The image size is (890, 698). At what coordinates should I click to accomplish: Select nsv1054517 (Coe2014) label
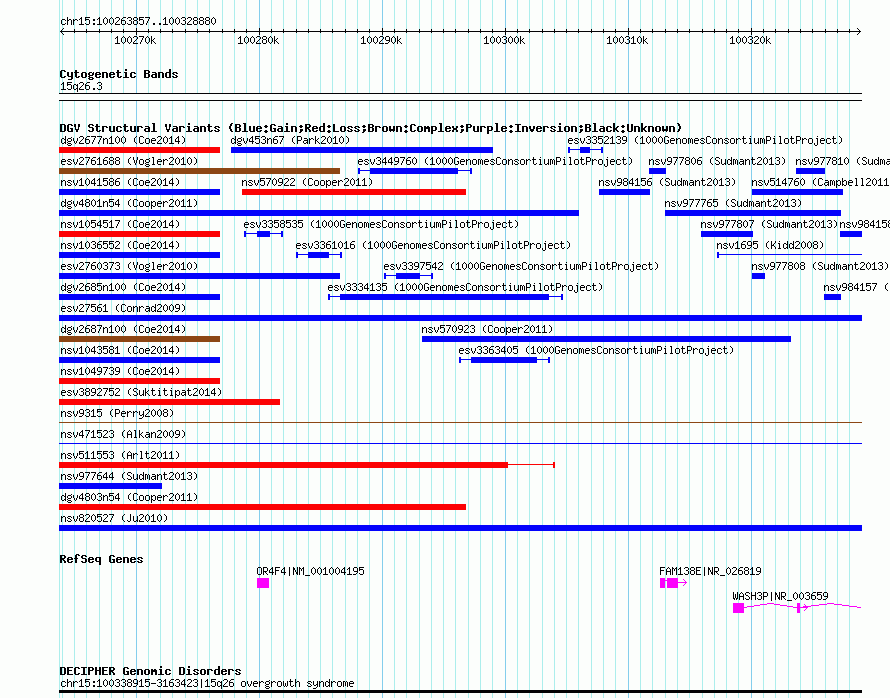(x=120, y=224)
